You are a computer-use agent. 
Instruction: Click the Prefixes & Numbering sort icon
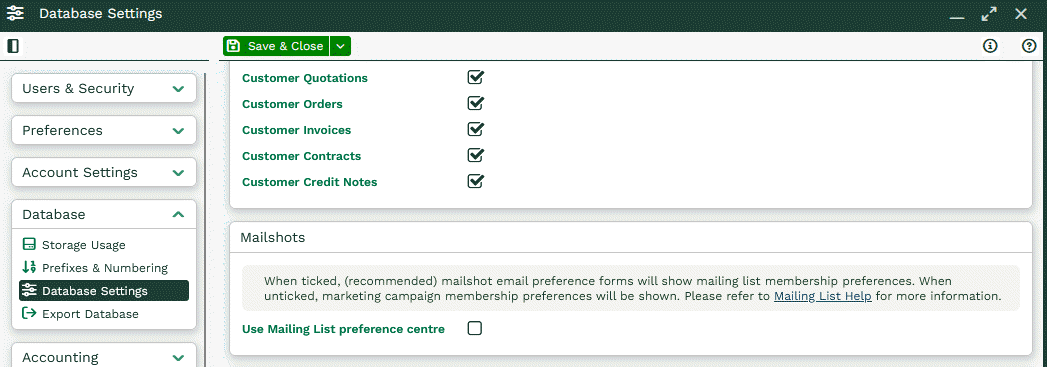click(x=29, y=268)
